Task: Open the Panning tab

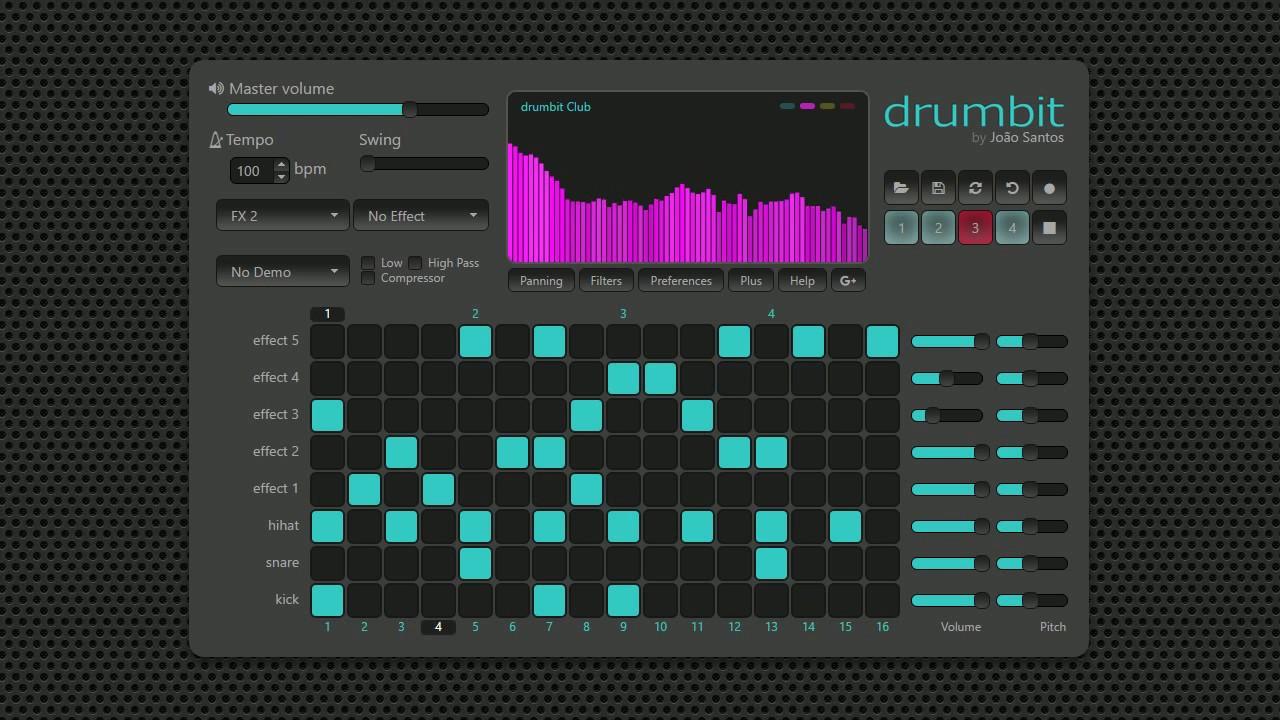Action: click(541, 281)
